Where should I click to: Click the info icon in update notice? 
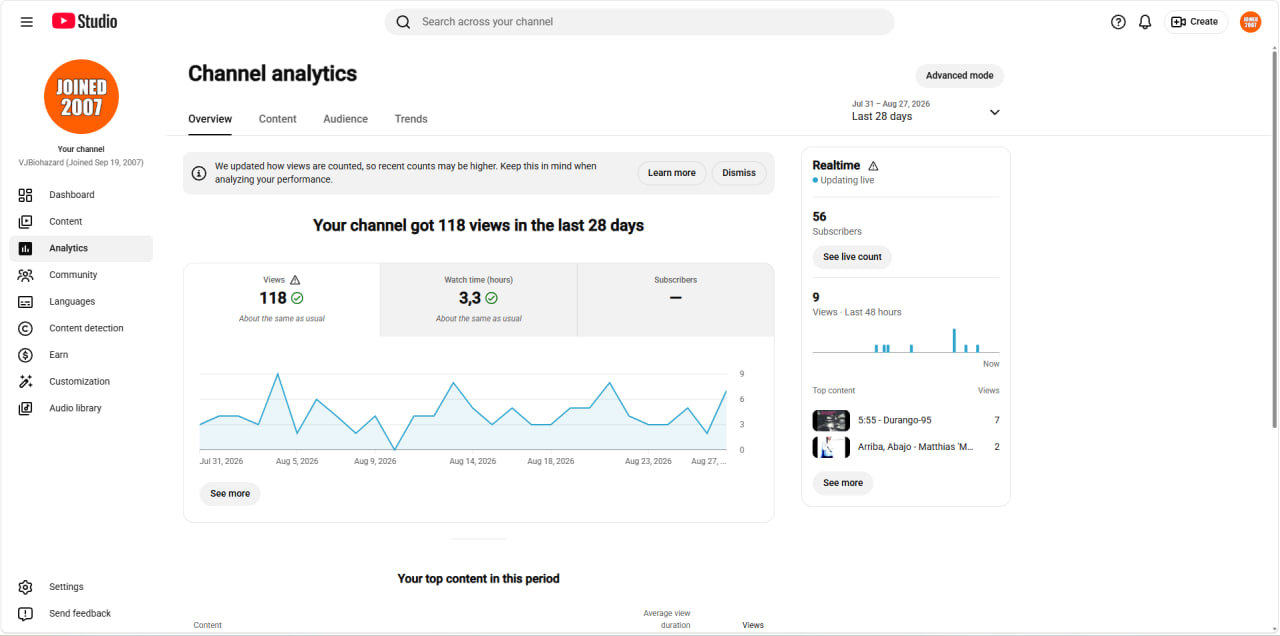point(199,173)
